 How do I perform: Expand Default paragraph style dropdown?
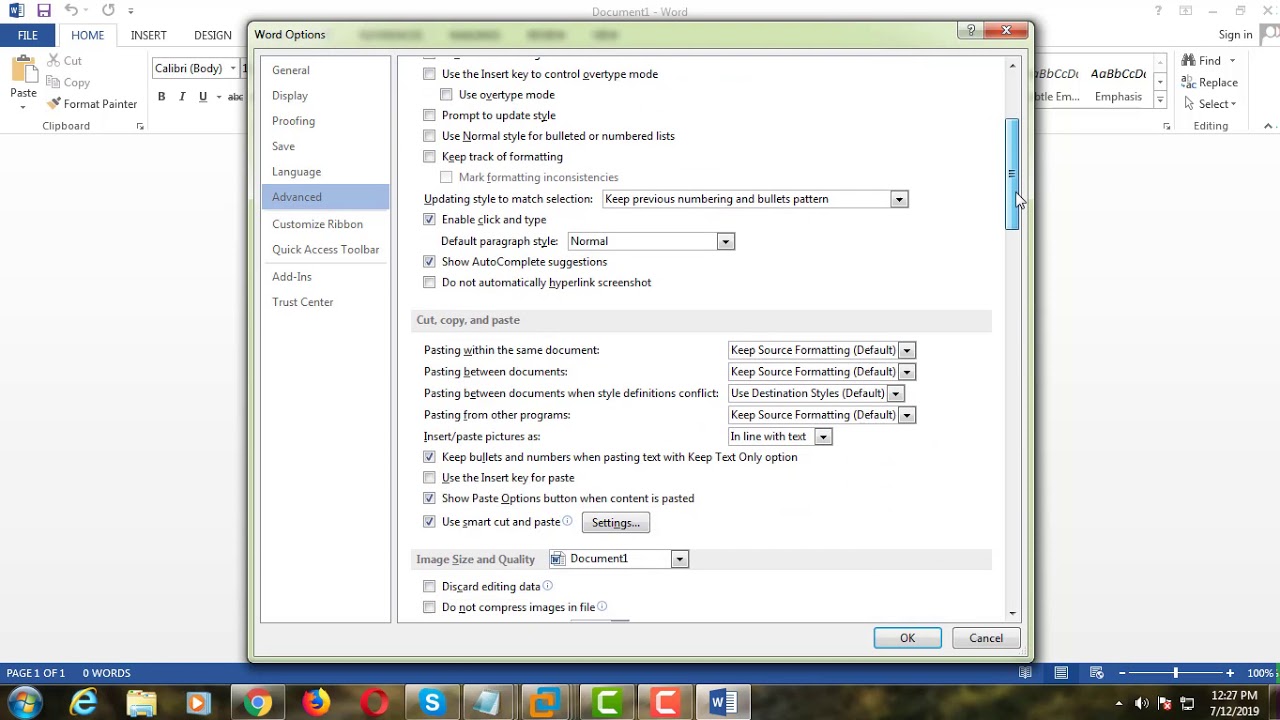click(725, 242)
